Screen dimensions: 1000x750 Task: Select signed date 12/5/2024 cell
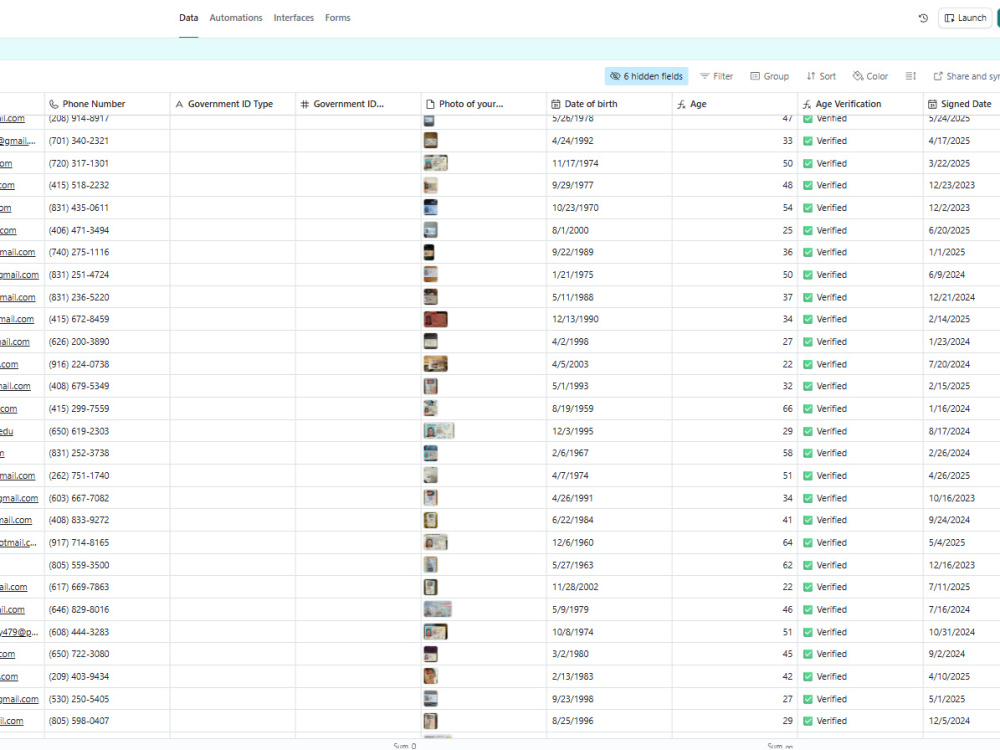[962, 721]
